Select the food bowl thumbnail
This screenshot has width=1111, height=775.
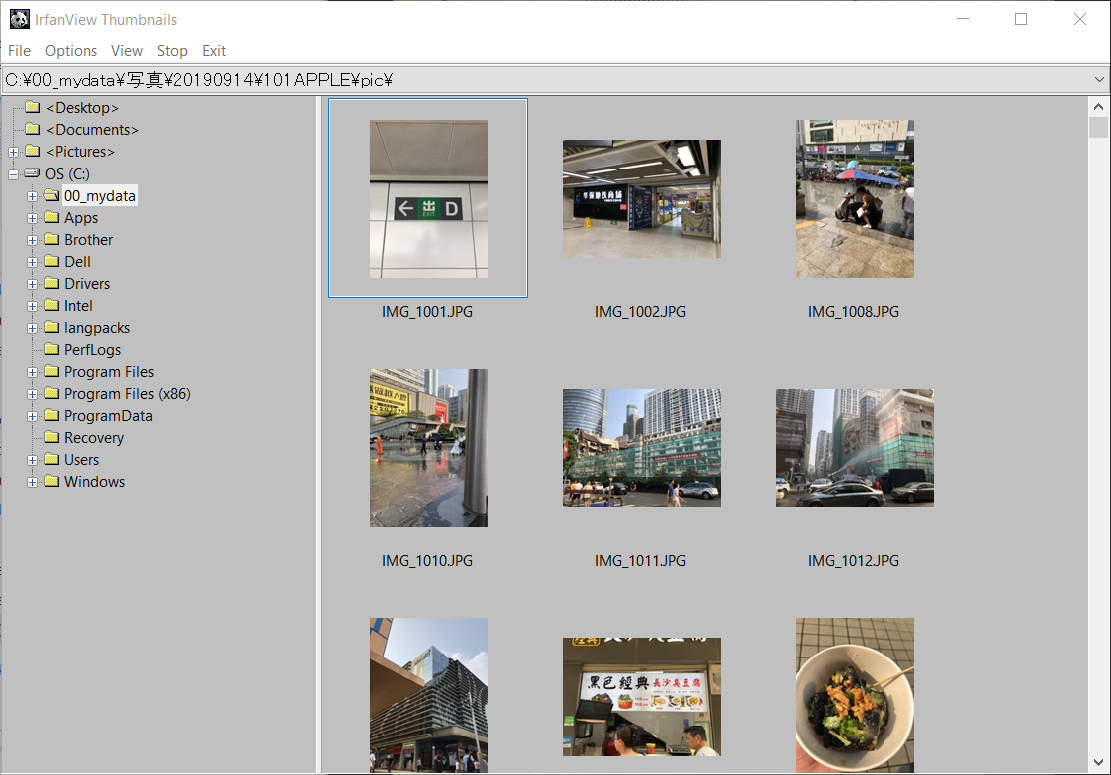[x=855, y=695]
